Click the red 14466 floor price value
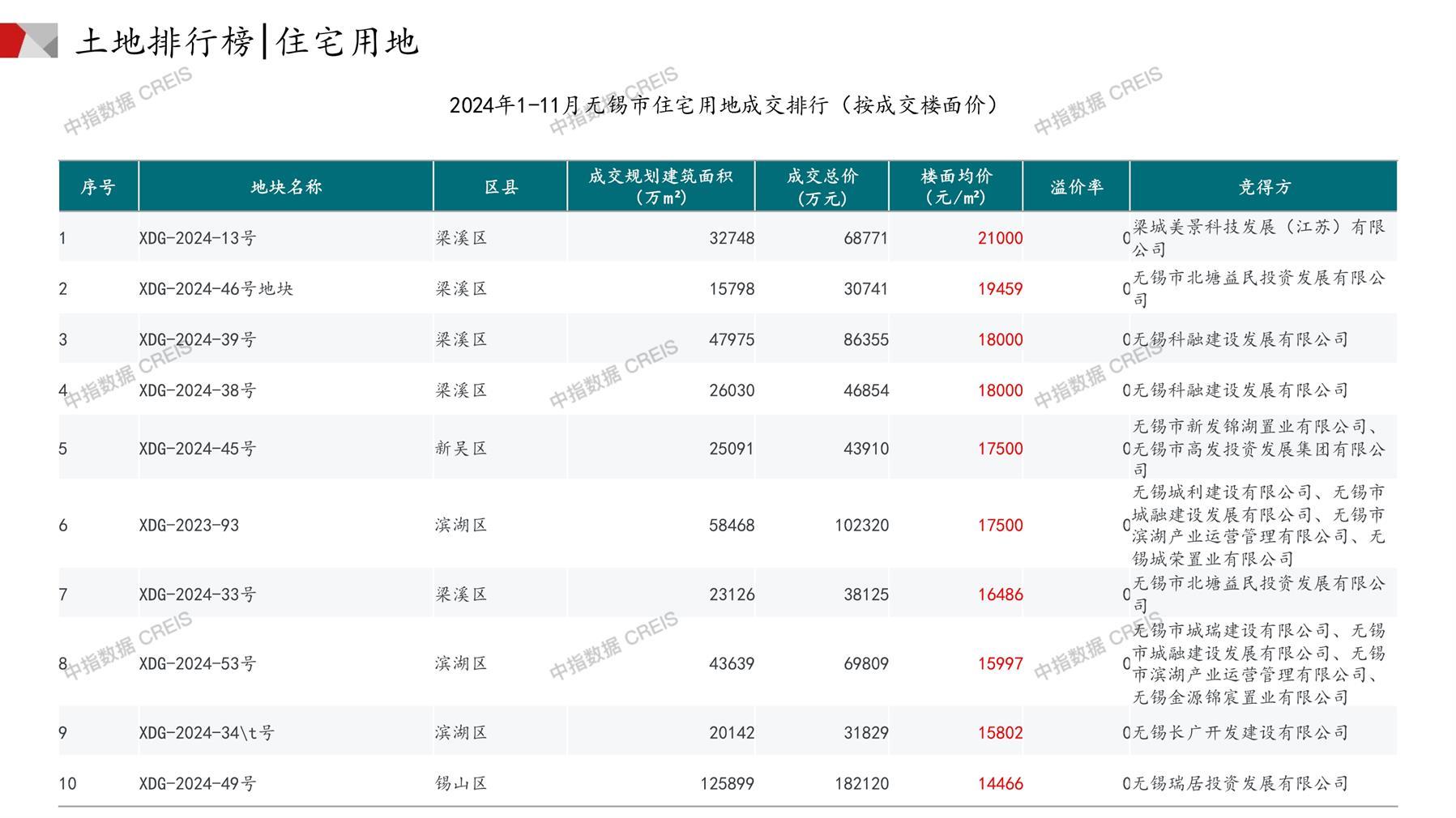Viewport: 1456px width, 818px height. pos(1000,784)
